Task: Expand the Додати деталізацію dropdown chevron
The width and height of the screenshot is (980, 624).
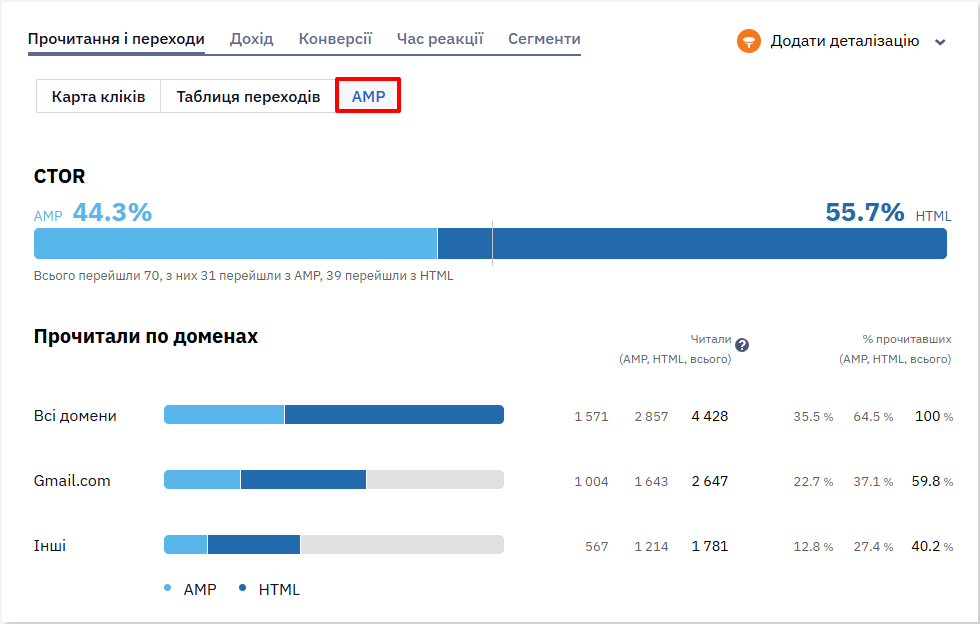Action: (940, 42)
